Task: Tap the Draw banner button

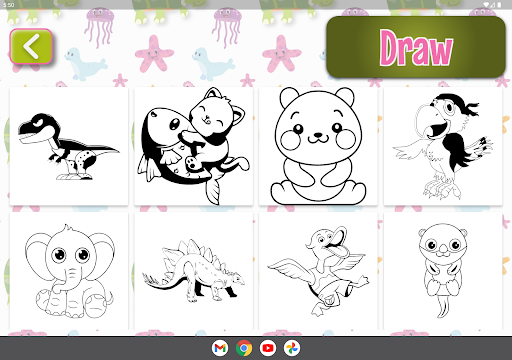Action: tap(416, 47)
